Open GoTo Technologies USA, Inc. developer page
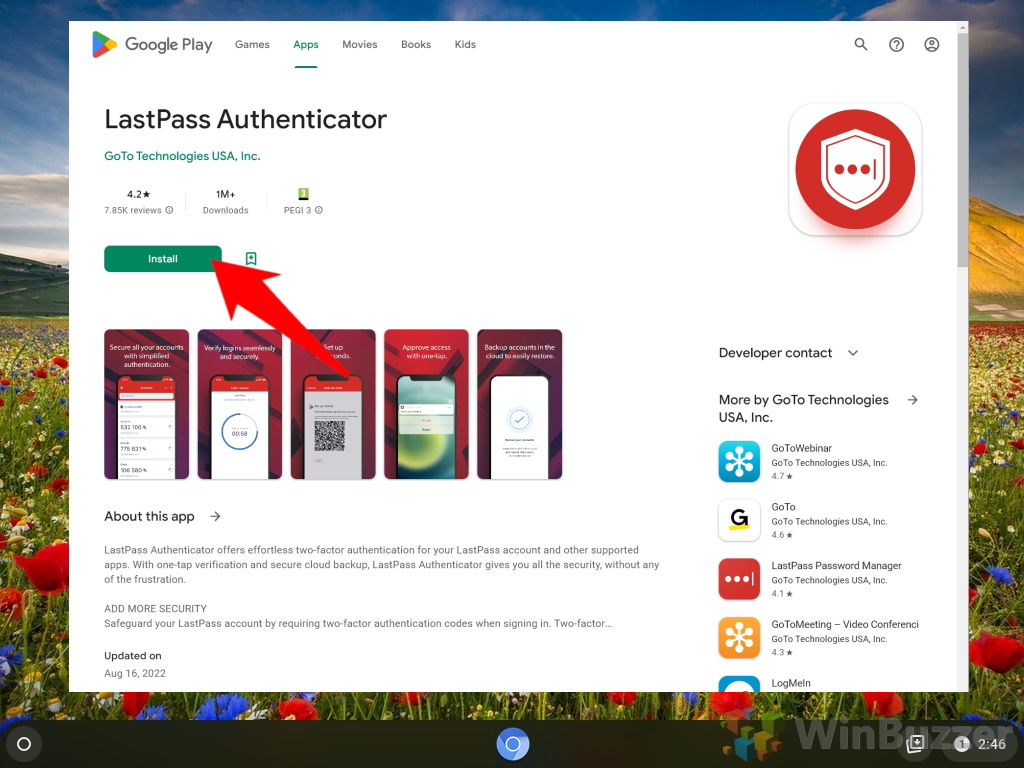This screenshot has height=768, width=1024. (182, 156)
